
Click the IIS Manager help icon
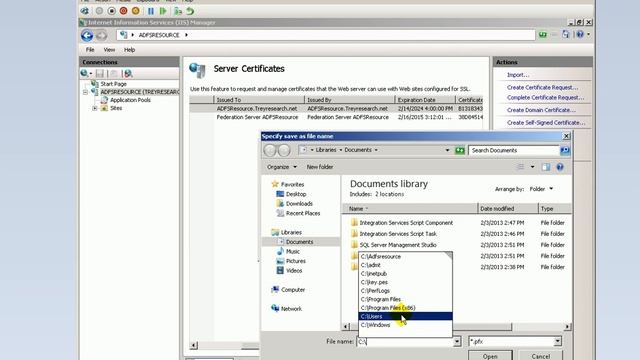(x=580, y=35)
